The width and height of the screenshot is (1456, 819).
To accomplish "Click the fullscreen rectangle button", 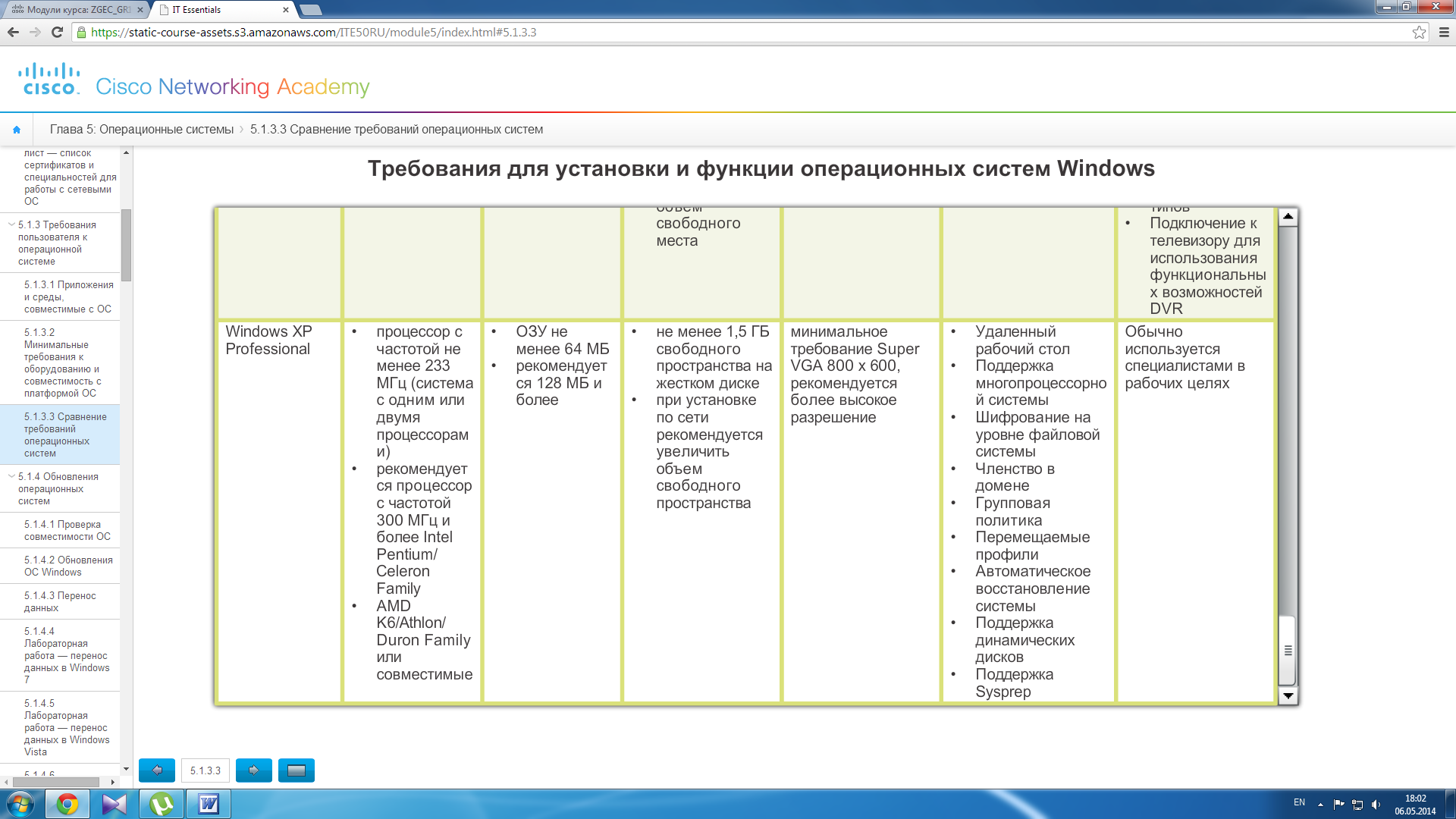I will [297, 770].
